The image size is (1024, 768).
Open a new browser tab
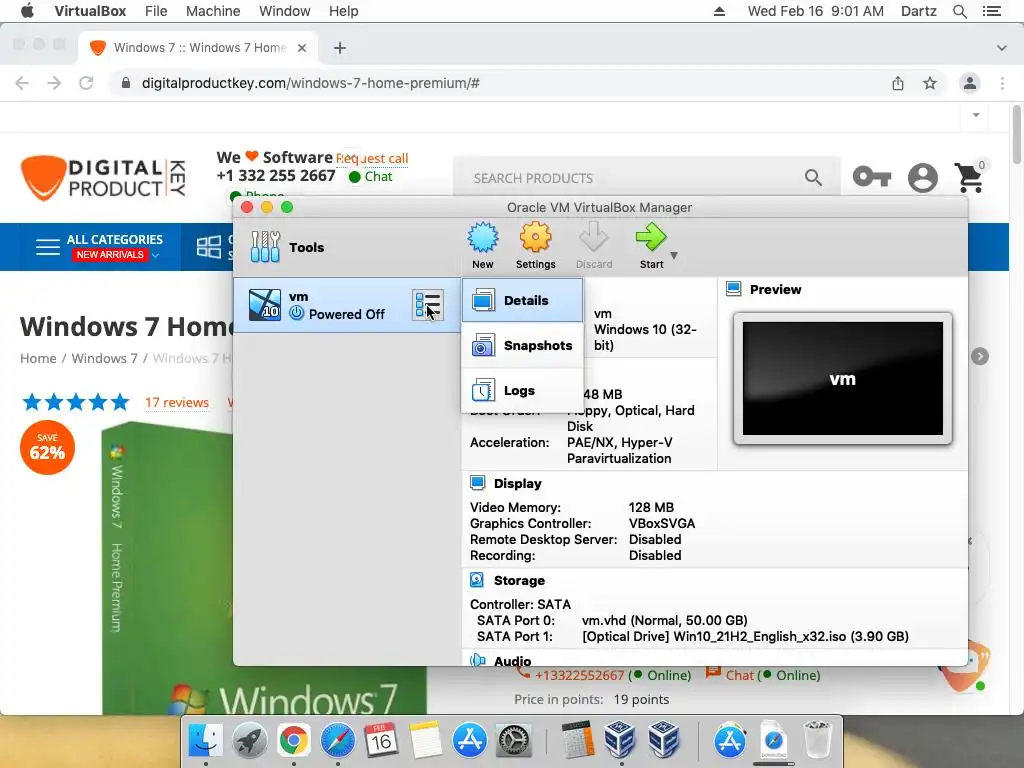pyautogui.click(x=340, y=48)
